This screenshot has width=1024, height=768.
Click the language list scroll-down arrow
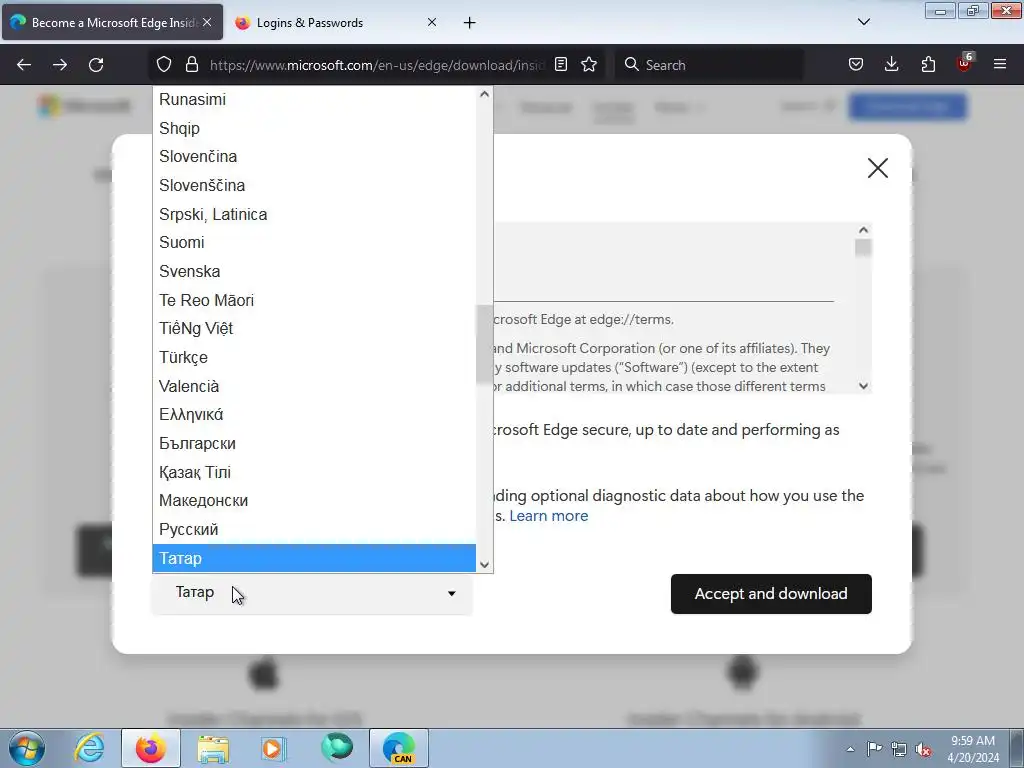coord(484,565)
